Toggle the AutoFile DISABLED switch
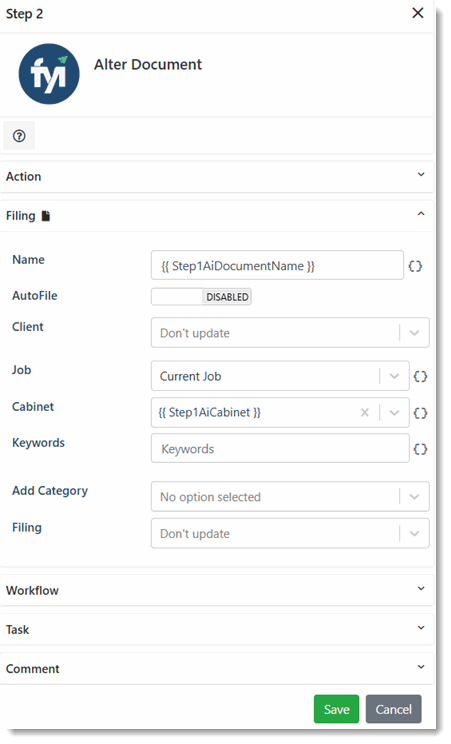Image resolution: width=451 pixels, height=744 pixels. [x=201, y=297]
